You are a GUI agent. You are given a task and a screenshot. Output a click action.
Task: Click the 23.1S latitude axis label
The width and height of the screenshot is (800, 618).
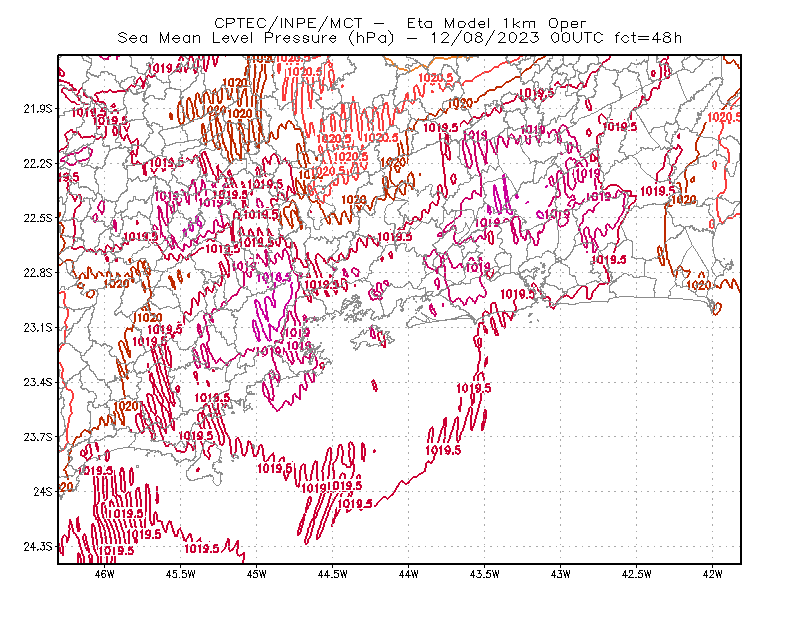coord(38,327)
